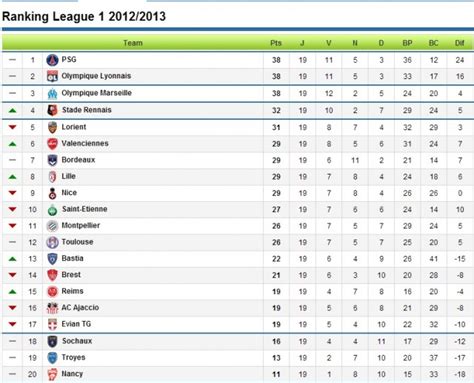Open the Montpellier team name link
Viewport: 474px width, 383px height.
(x=81, y=226)
